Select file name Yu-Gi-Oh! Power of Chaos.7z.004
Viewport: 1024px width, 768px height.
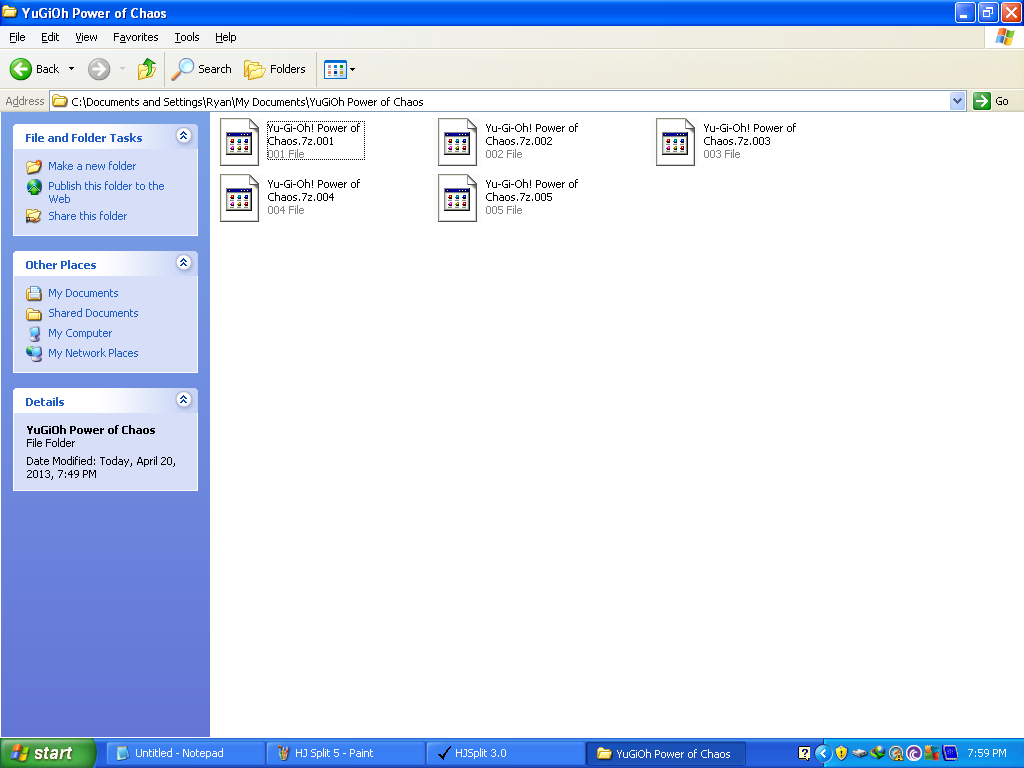[313, 191]
